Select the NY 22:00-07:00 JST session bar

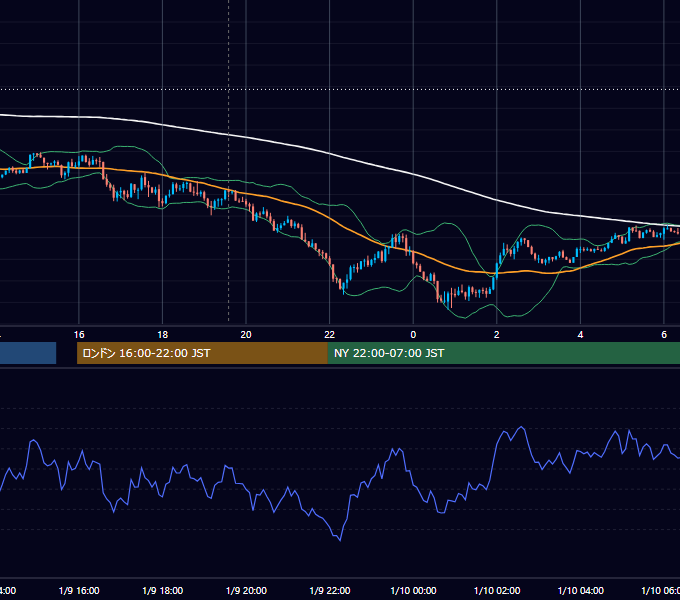coord(503,353)
